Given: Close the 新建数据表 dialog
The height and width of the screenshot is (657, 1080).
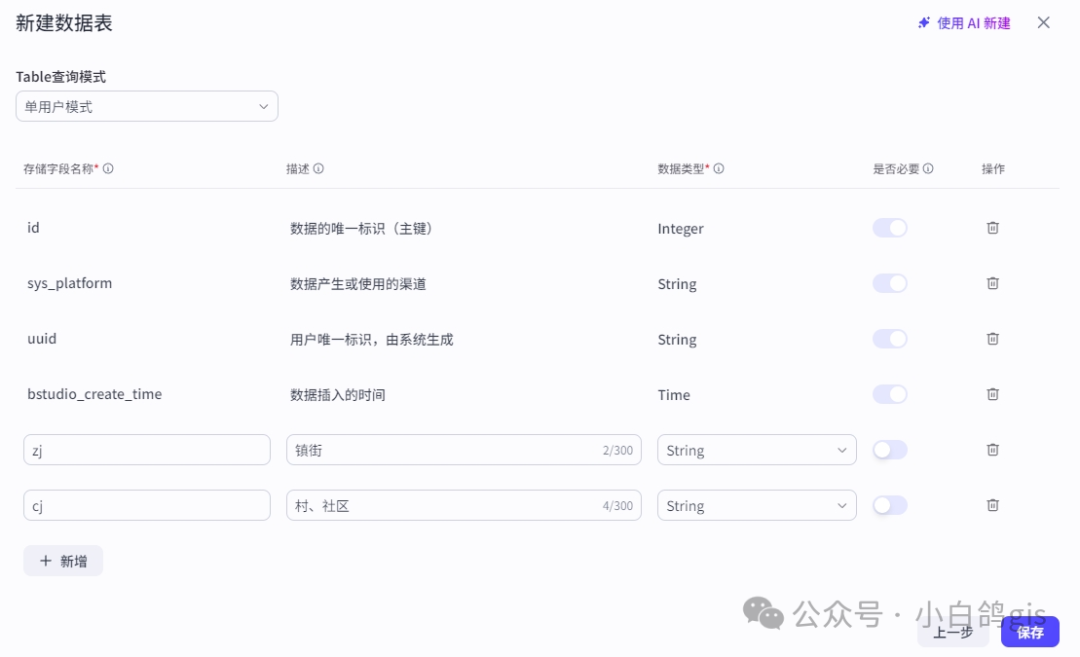Looking at the screenshot, I should tap(1043, 23).
